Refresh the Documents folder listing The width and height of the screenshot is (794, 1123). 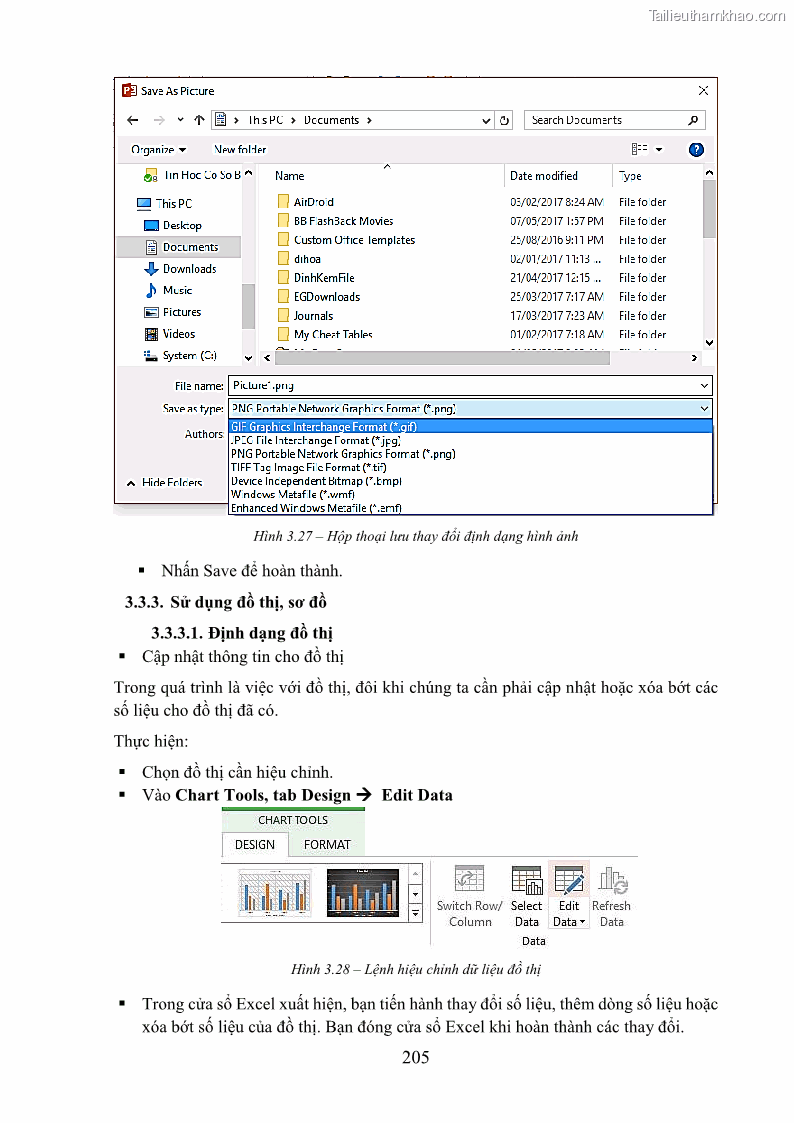(x=505, y=120)
